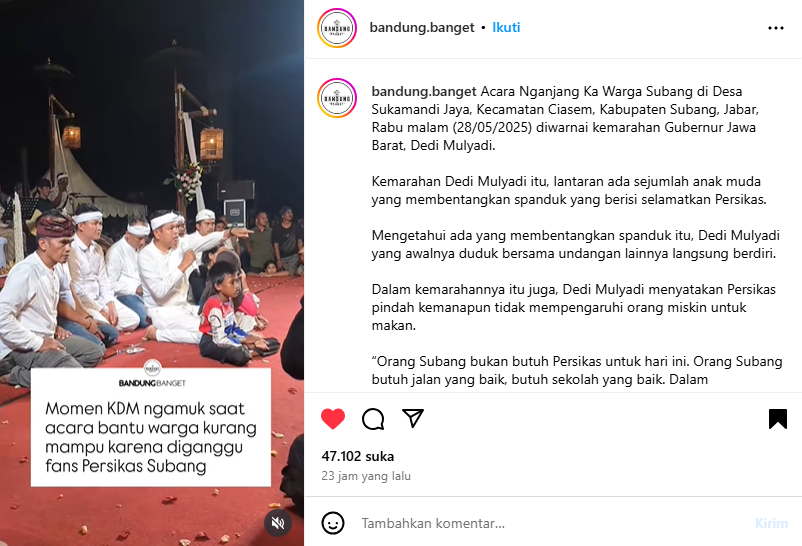Follow account via Ikuti link

[x=506, y=28]
